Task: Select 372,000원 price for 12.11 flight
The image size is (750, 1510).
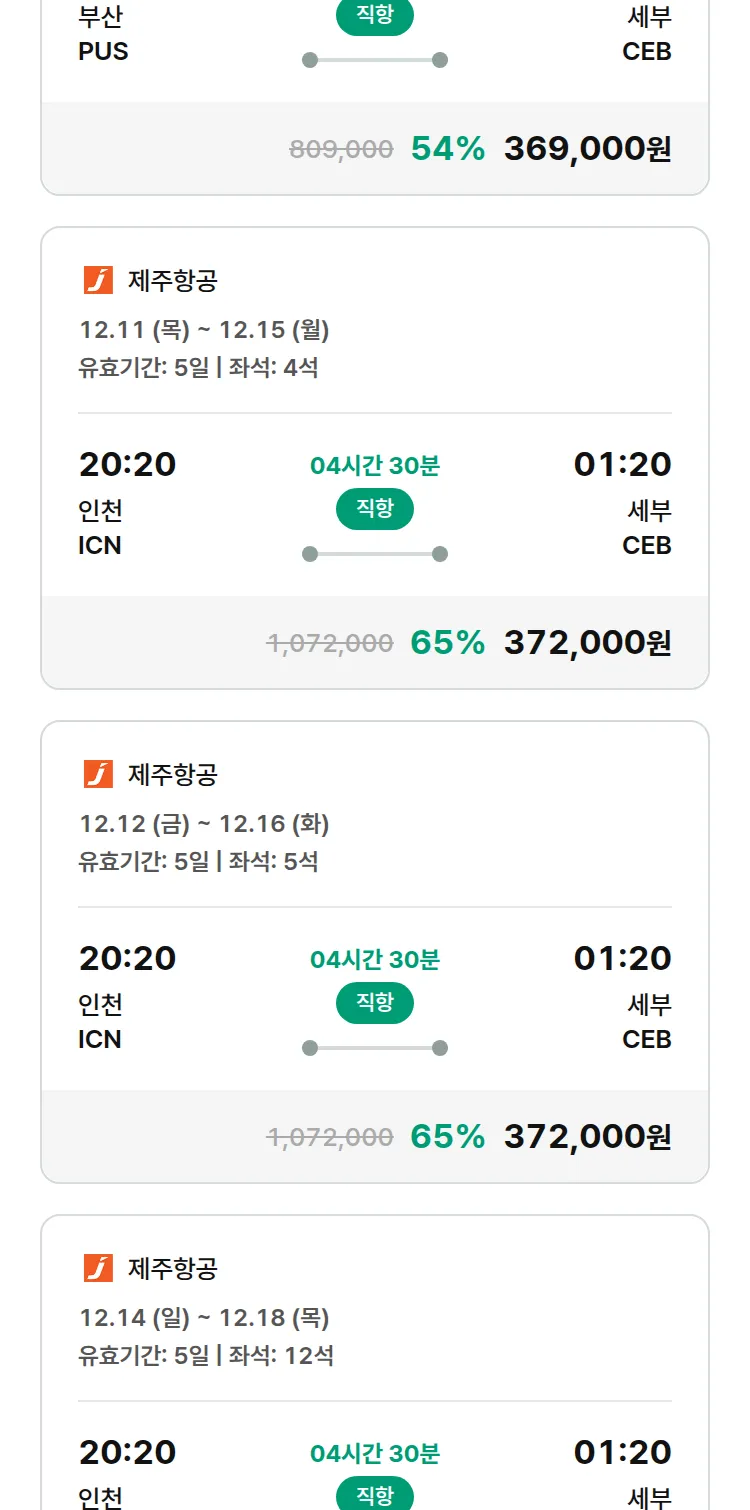Action: point(587,642)
